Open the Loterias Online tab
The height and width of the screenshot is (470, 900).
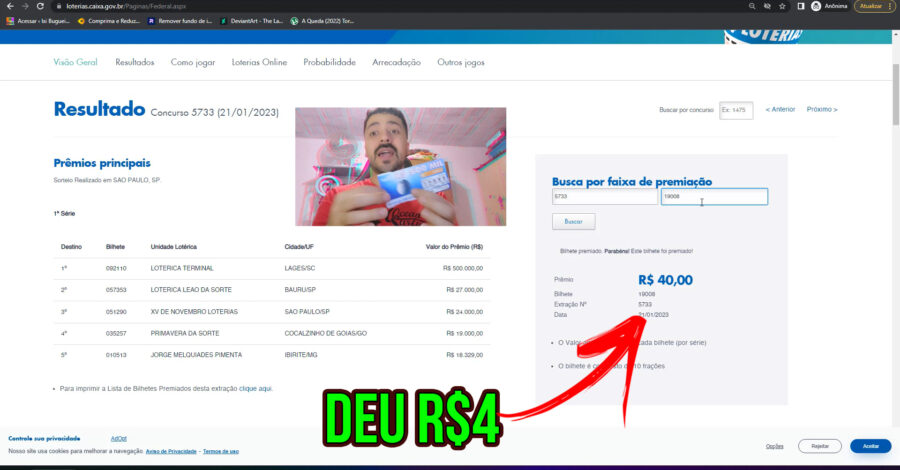coord(259,62)
